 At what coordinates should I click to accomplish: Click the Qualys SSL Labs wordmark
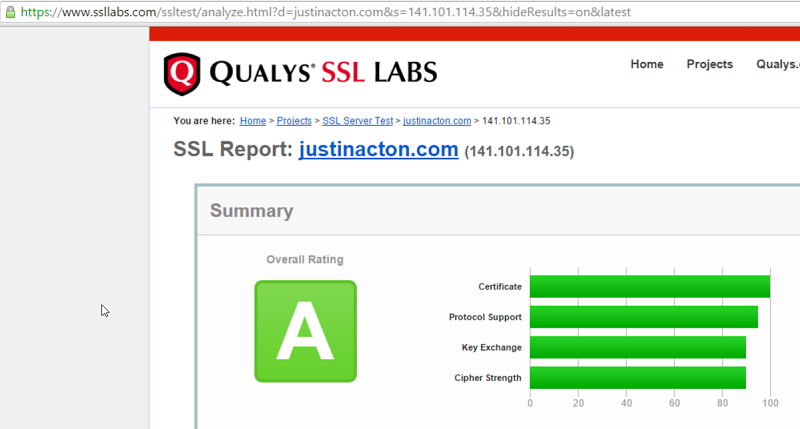pos(323,72)
